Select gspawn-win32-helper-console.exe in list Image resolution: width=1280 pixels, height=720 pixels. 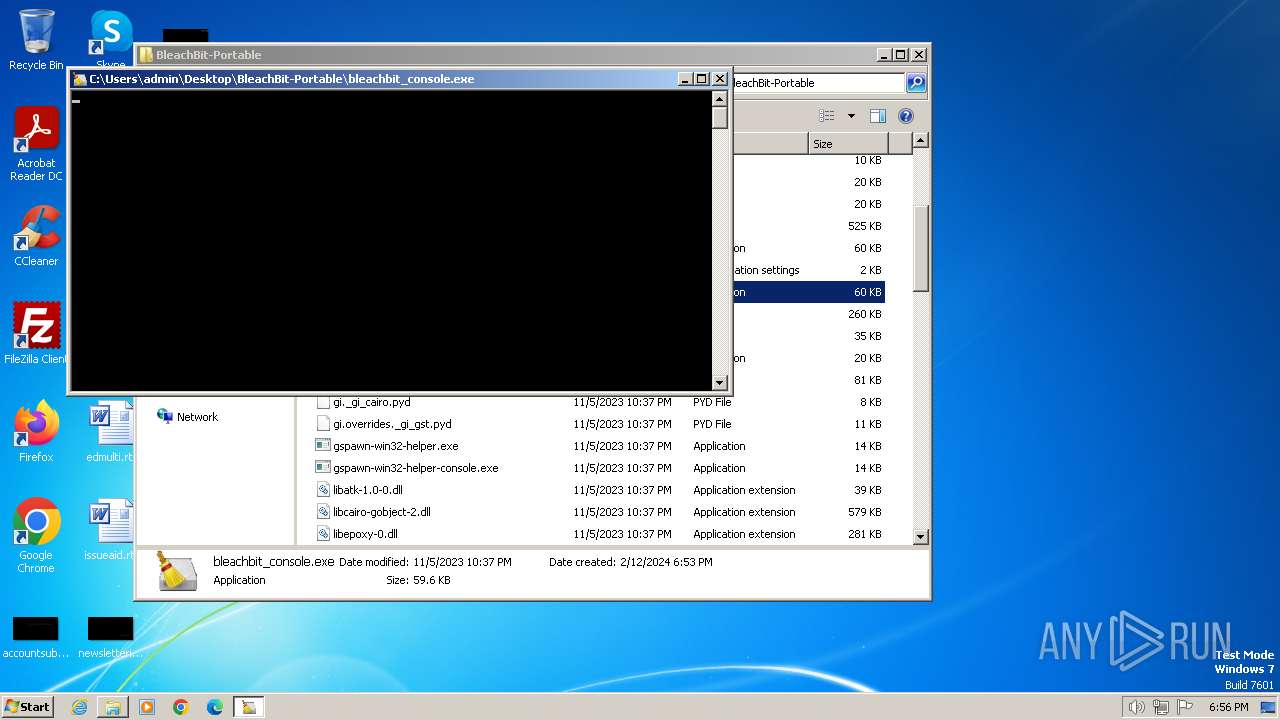(x=415, y=468)
